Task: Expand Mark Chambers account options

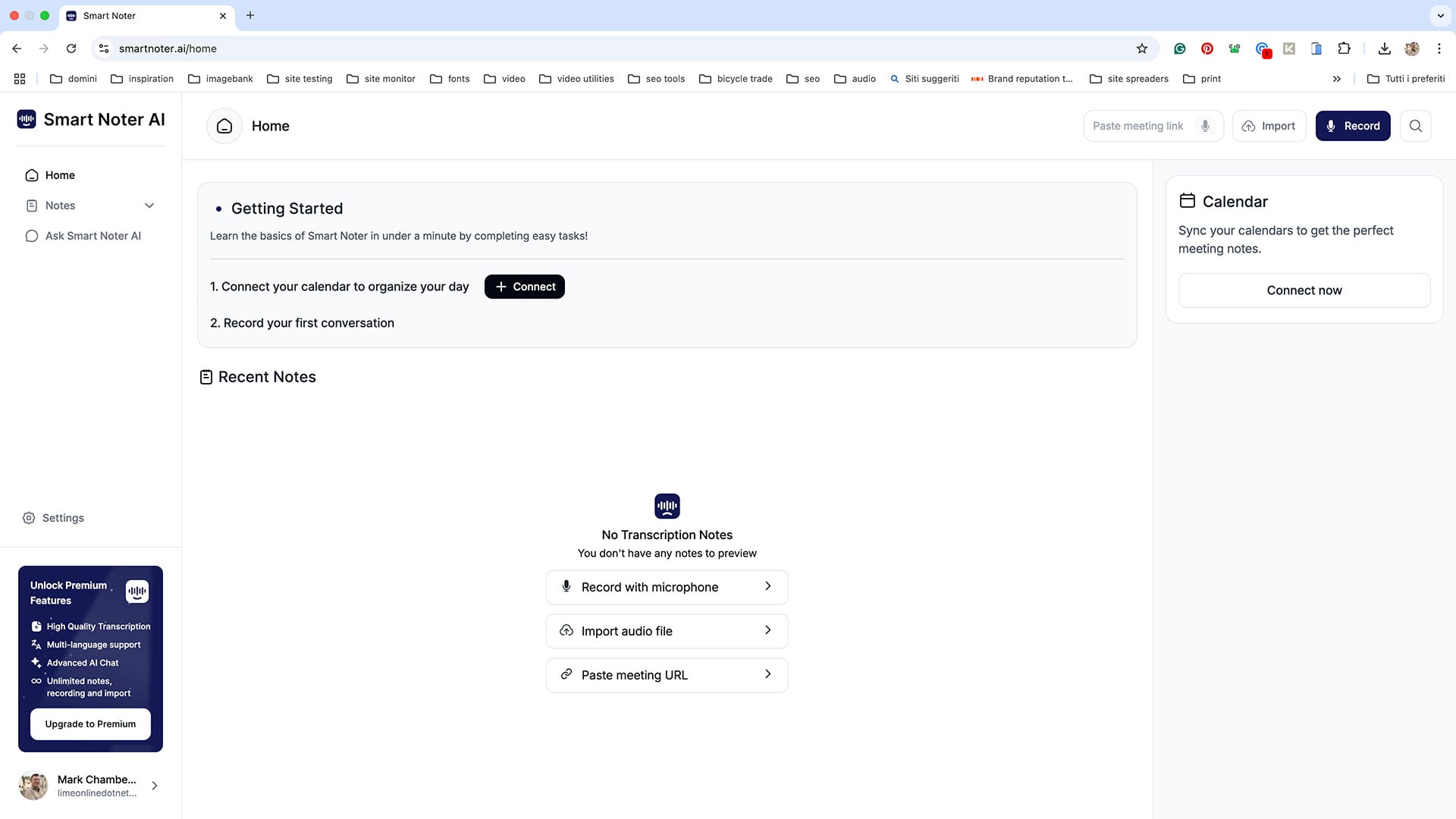Action: (x=155, y=786)
